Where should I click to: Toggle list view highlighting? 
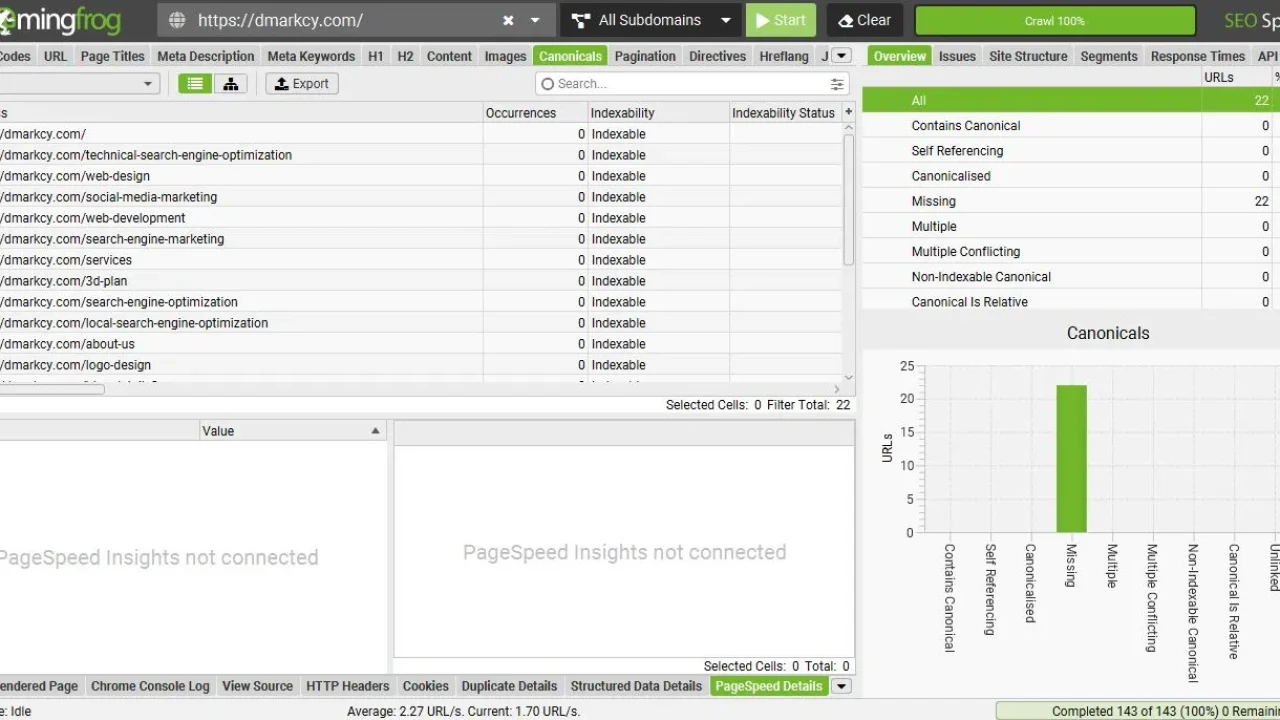[x=195, y=83]
